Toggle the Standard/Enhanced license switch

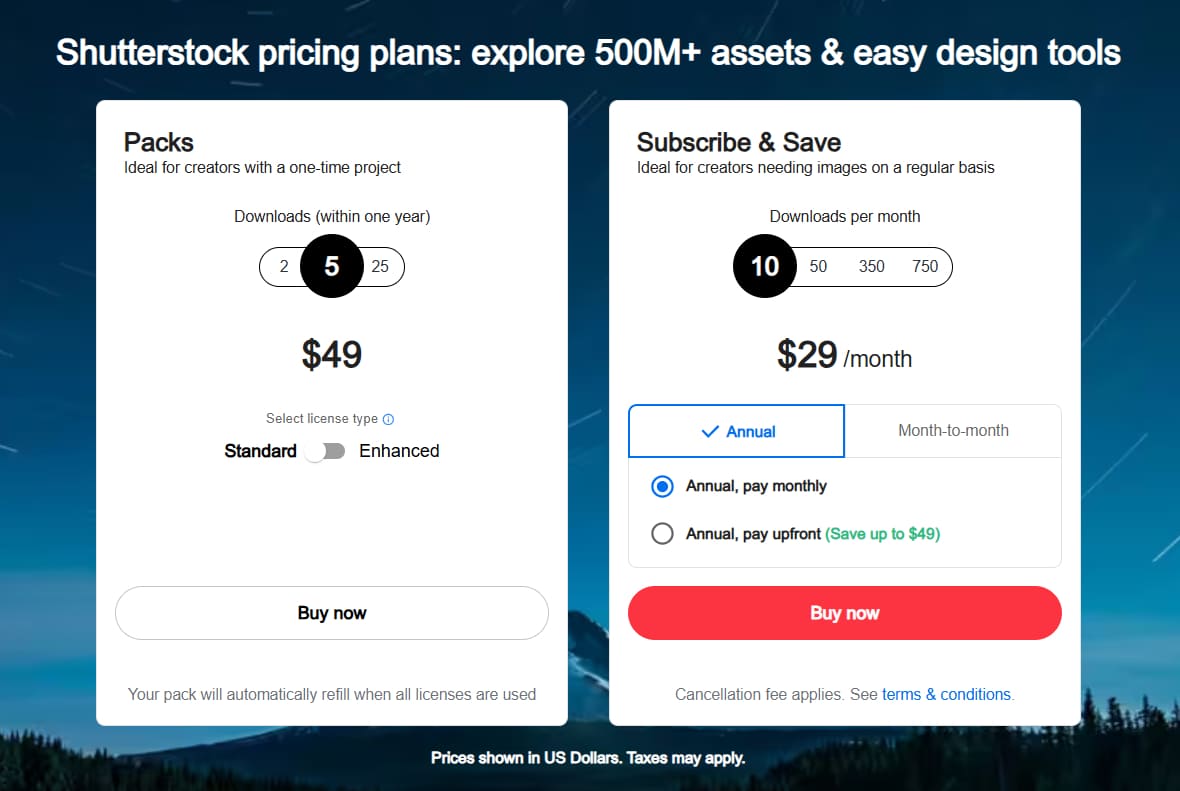click(326, 451)
